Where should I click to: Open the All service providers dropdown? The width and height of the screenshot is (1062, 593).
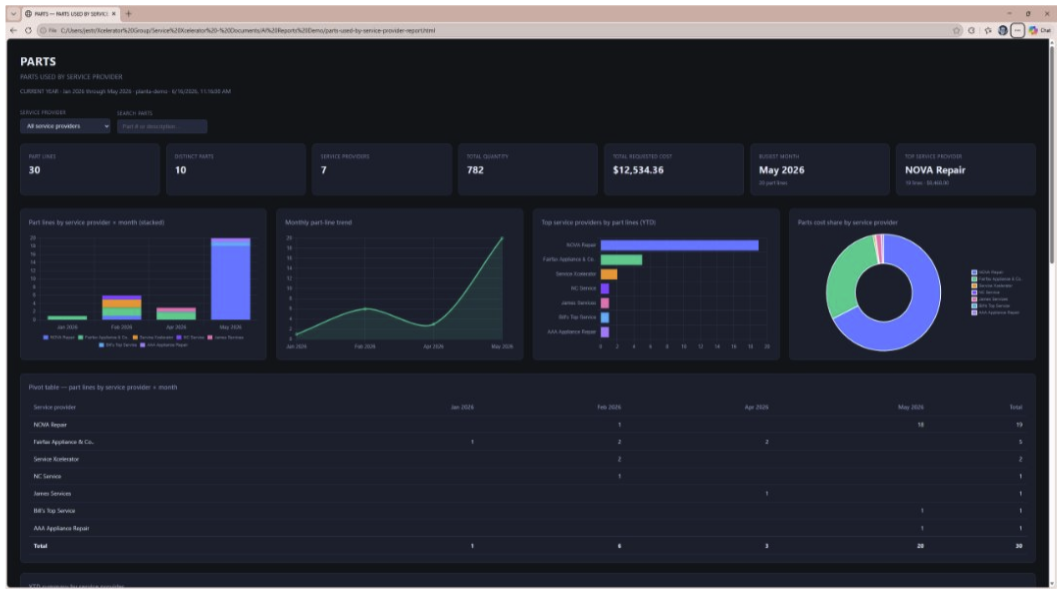coord(65,126)
